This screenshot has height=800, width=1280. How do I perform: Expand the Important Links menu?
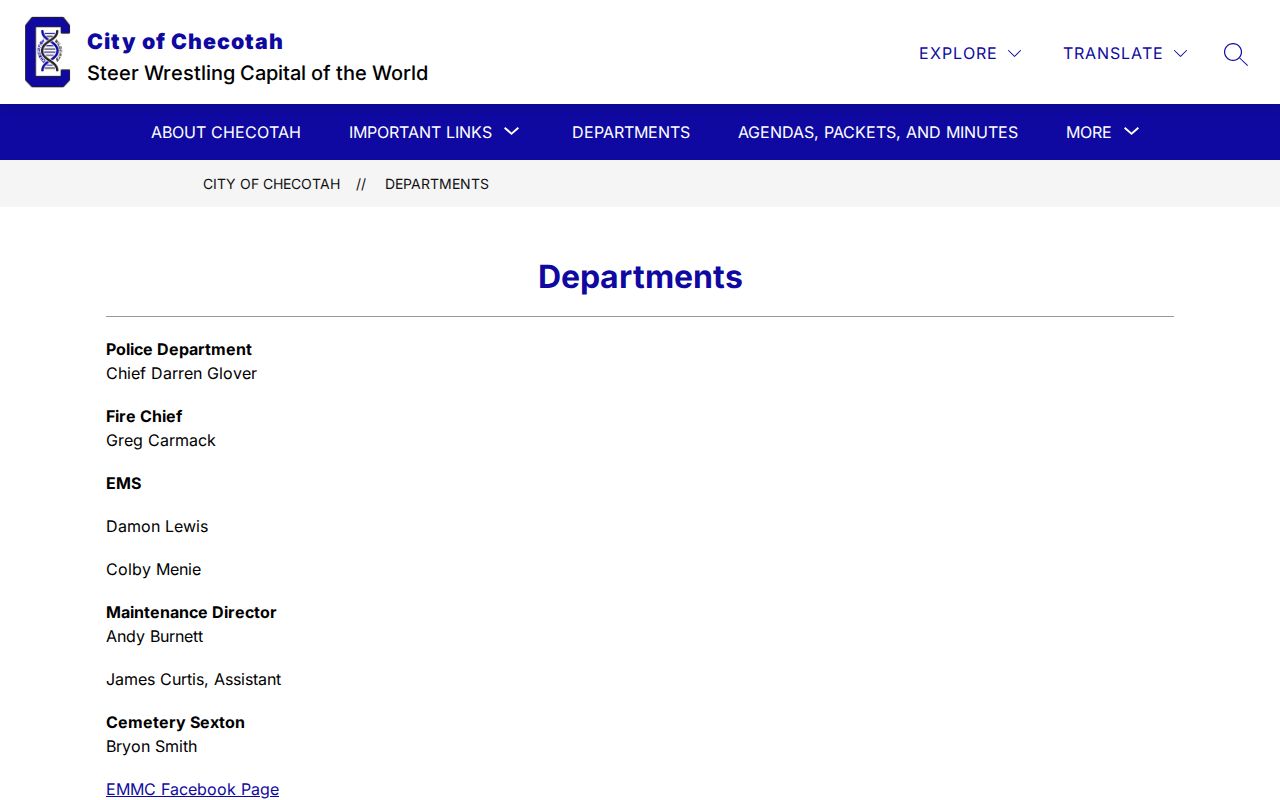click(435, 132)
